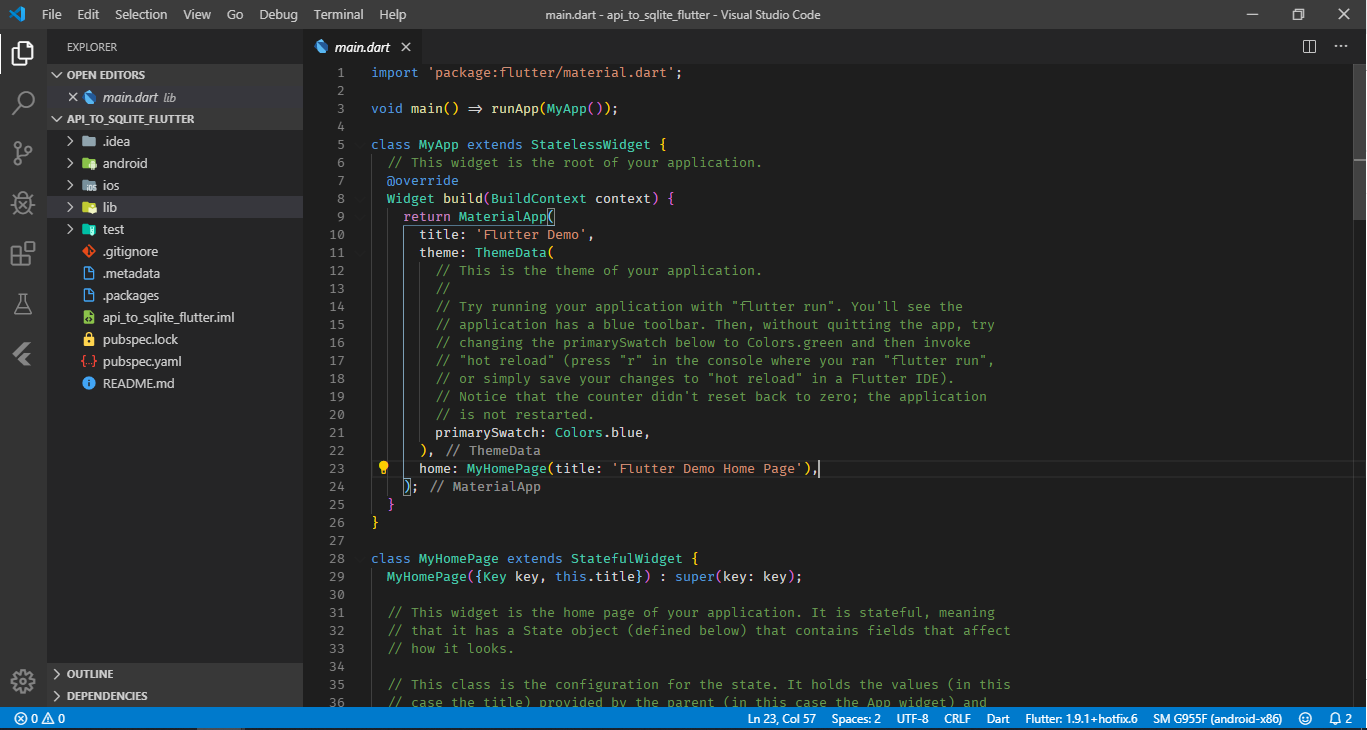Click Colors.blue on the primarySwatch line
This screenshot has height=730, width=1367.
tap(599, 433)
